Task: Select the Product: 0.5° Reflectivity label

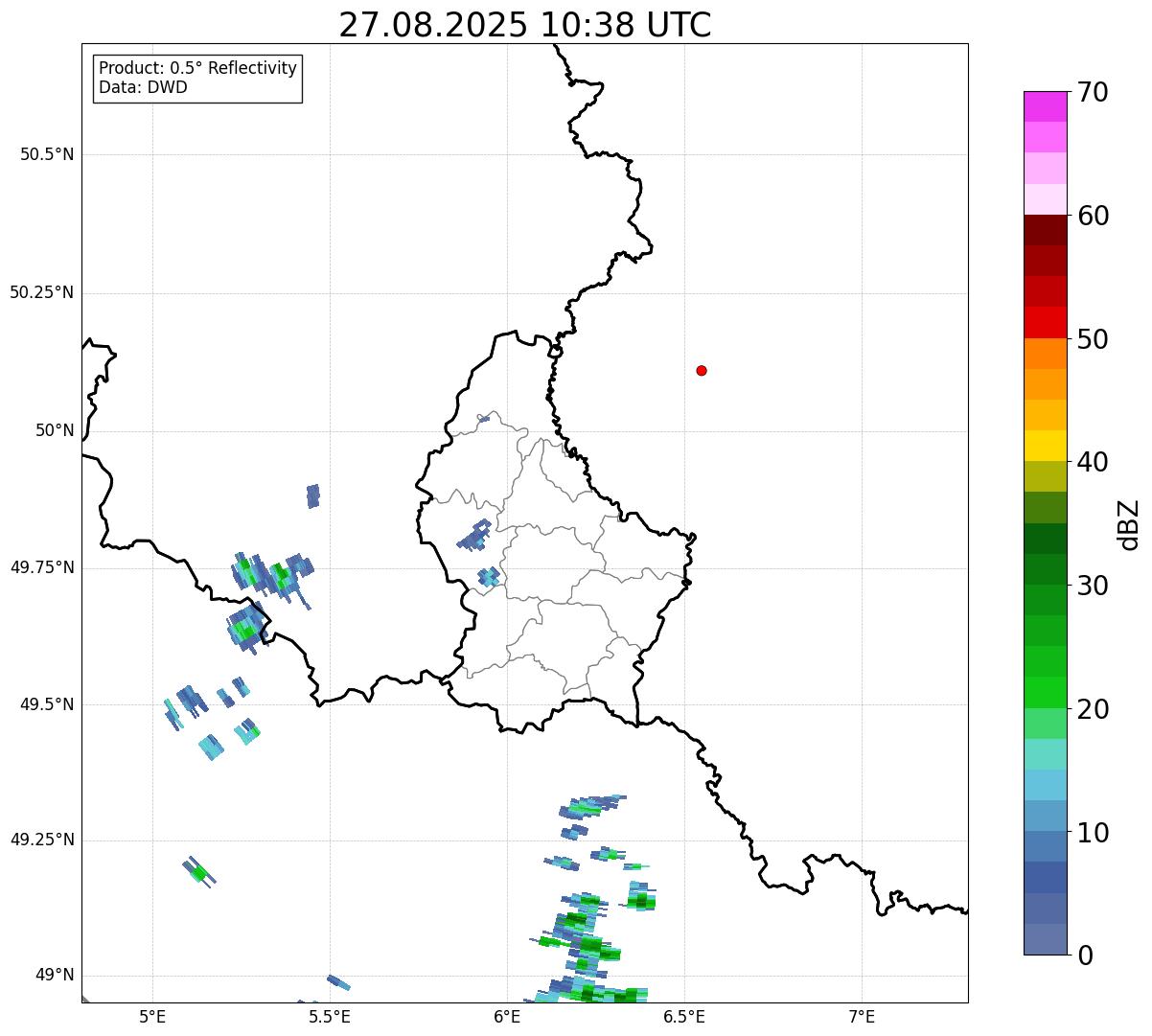Action: pyautogui.click(x=197, y=69)
